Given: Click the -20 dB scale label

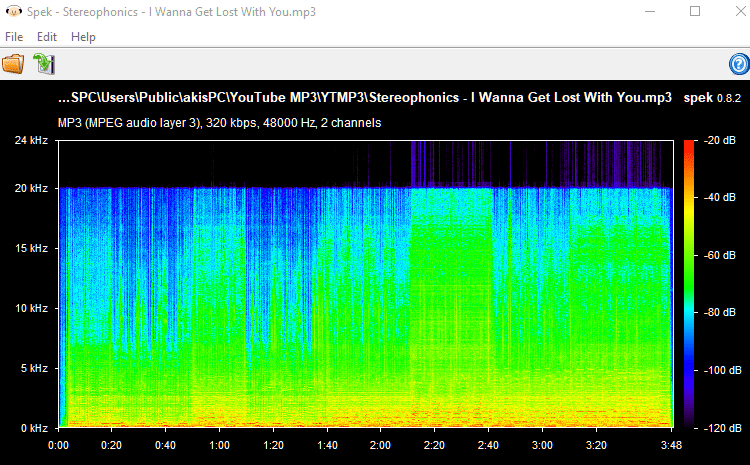Looking at the screenshot, I should coord(717,141).
